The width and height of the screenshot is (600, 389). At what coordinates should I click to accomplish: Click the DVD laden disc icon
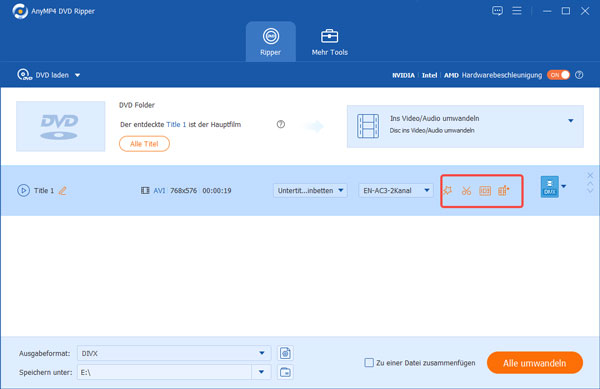click(x=24, y=75)
